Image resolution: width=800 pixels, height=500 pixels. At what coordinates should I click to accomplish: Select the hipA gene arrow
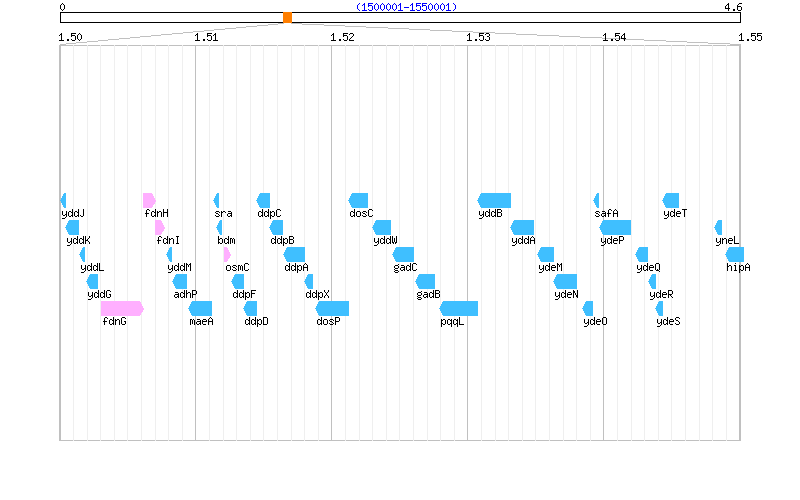735,254
